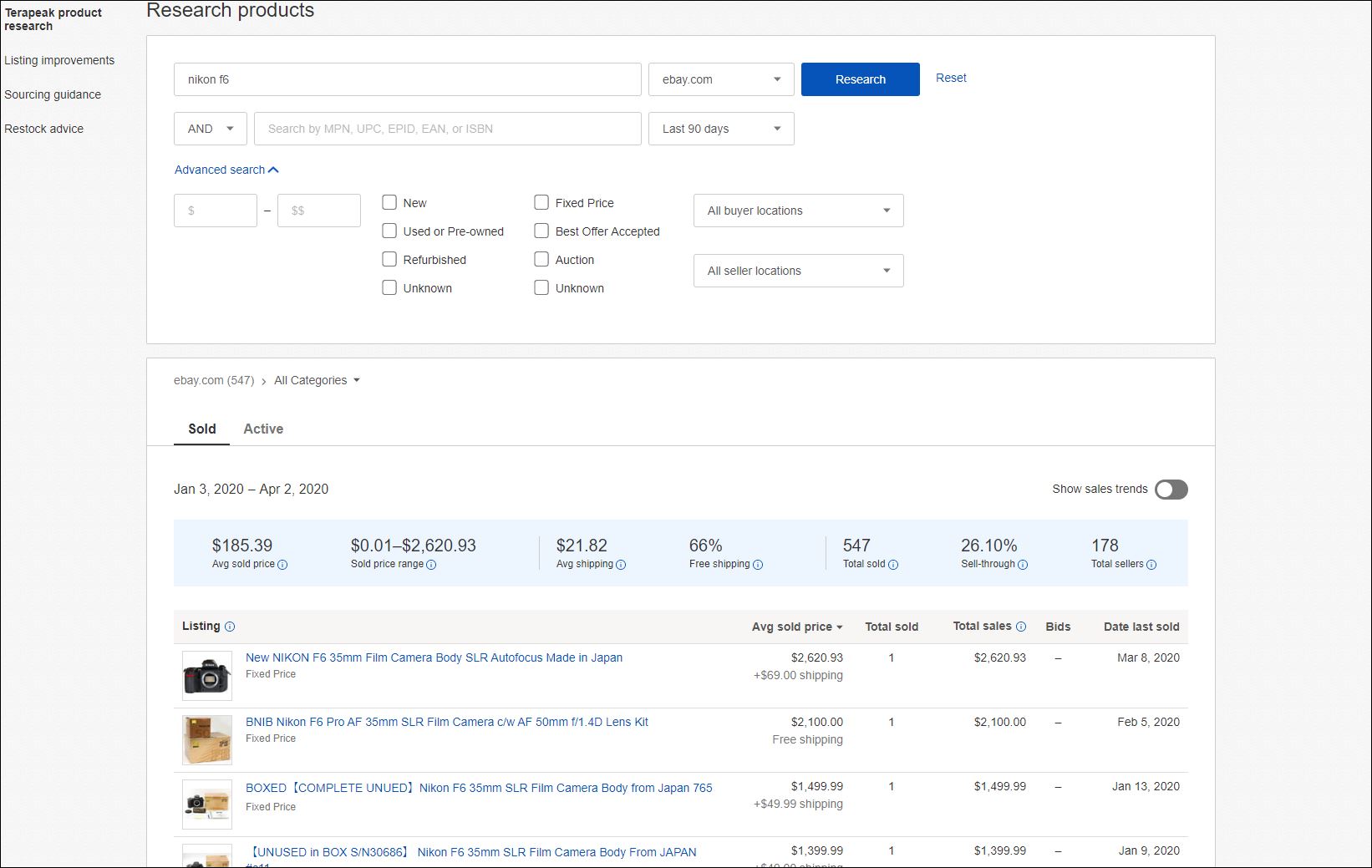Open BOXED COMPLETE UNUED Nikon F6 listing
The image size is (1372, 868).
coord(479,788)
